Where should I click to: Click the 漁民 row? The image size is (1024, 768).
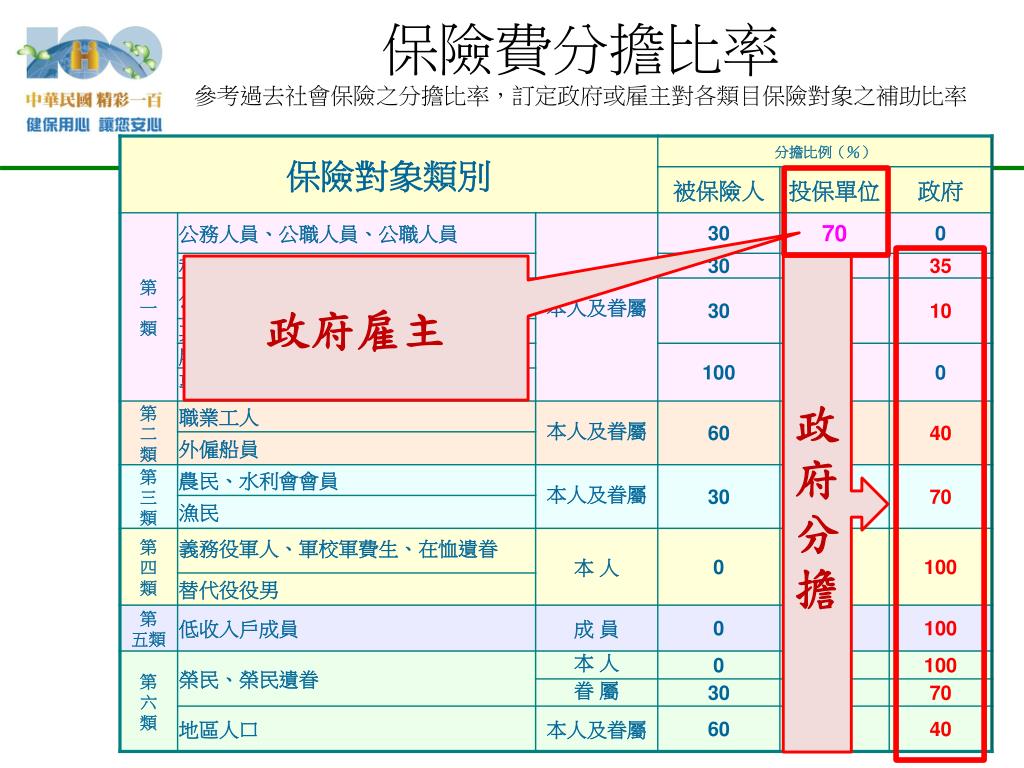[x=356, y=513]
